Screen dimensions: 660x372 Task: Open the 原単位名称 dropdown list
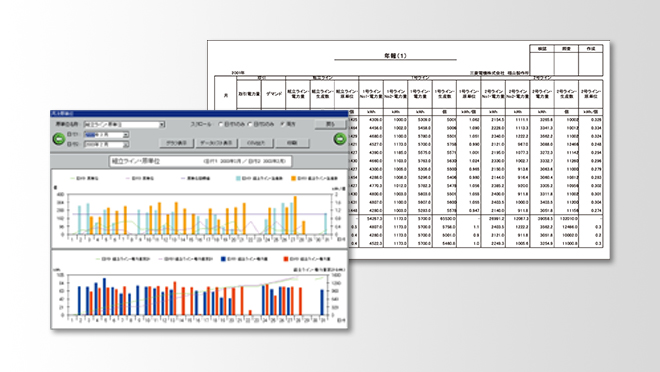[162, 125]
